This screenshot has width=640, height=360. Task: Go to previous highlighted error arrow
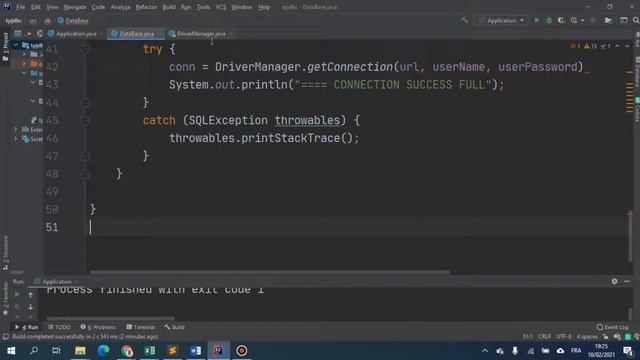618,46
